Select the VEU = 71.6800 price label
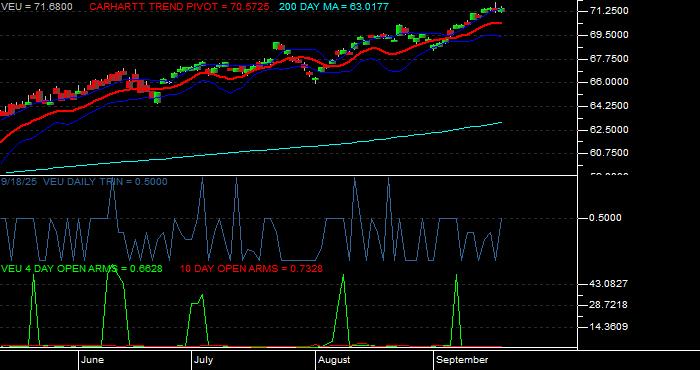700x370 pixels. [x=37, y=7]
